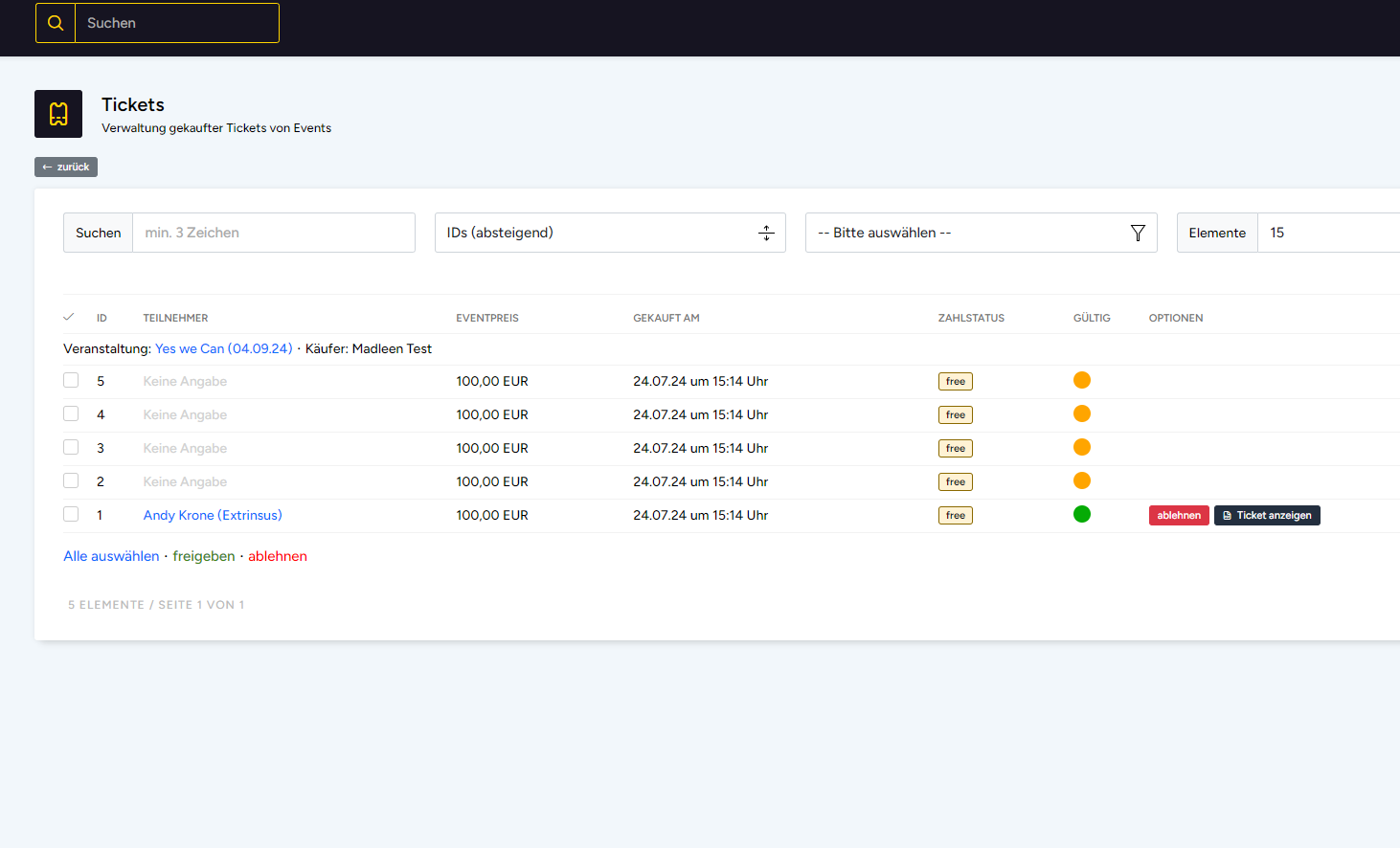Click the magnifier icon in top search bar
Screen dimensions: 1400x848
coord(56,23)
